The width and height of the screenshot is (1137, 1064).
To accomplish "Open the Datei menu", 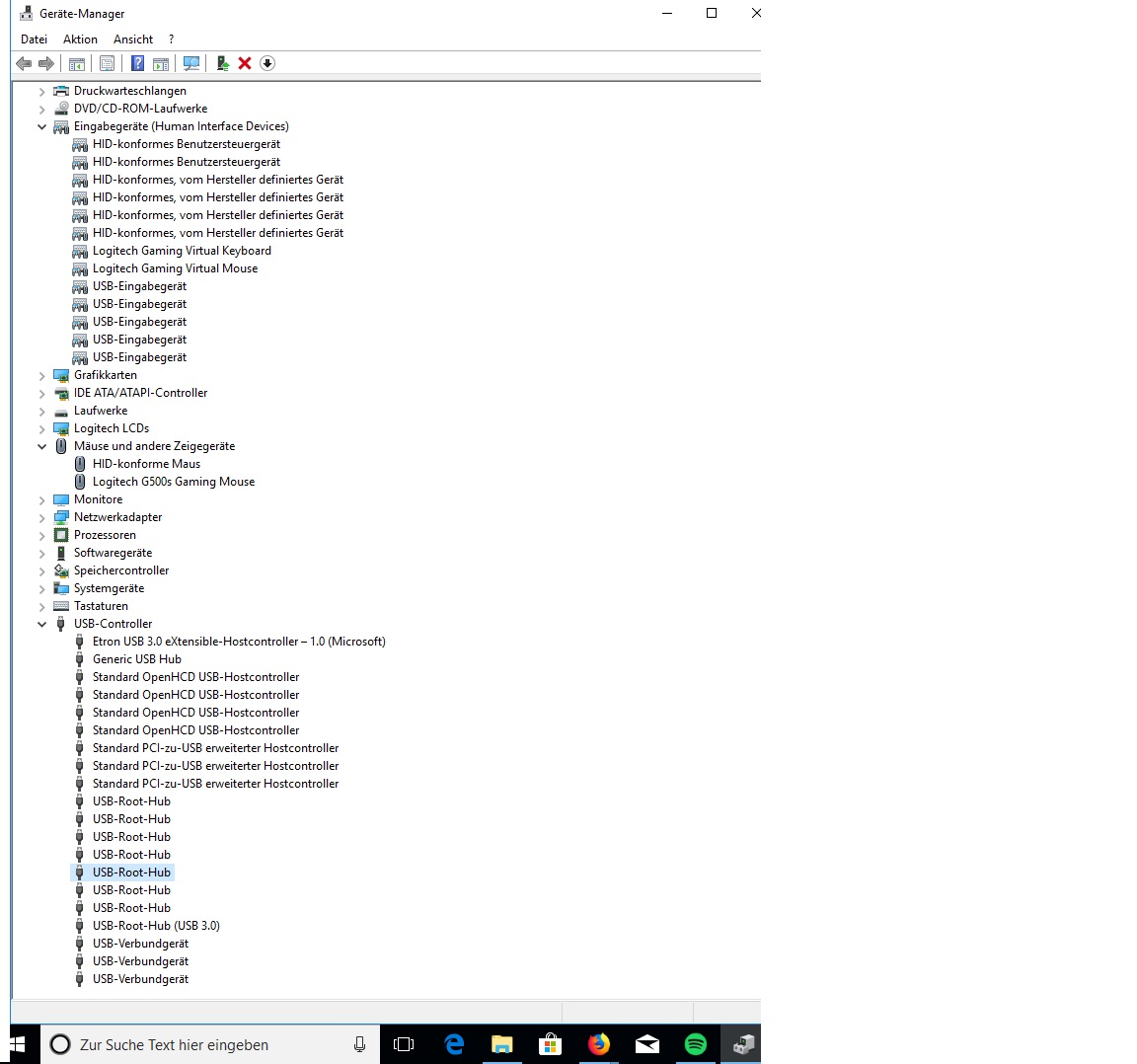I will coord(35,39).
